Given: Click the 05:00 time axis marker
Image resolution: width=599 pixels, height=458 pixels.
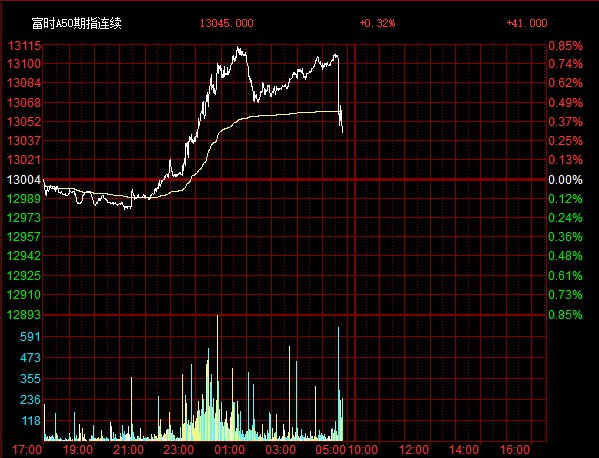Looking at the screenshot, I should 330,449.
